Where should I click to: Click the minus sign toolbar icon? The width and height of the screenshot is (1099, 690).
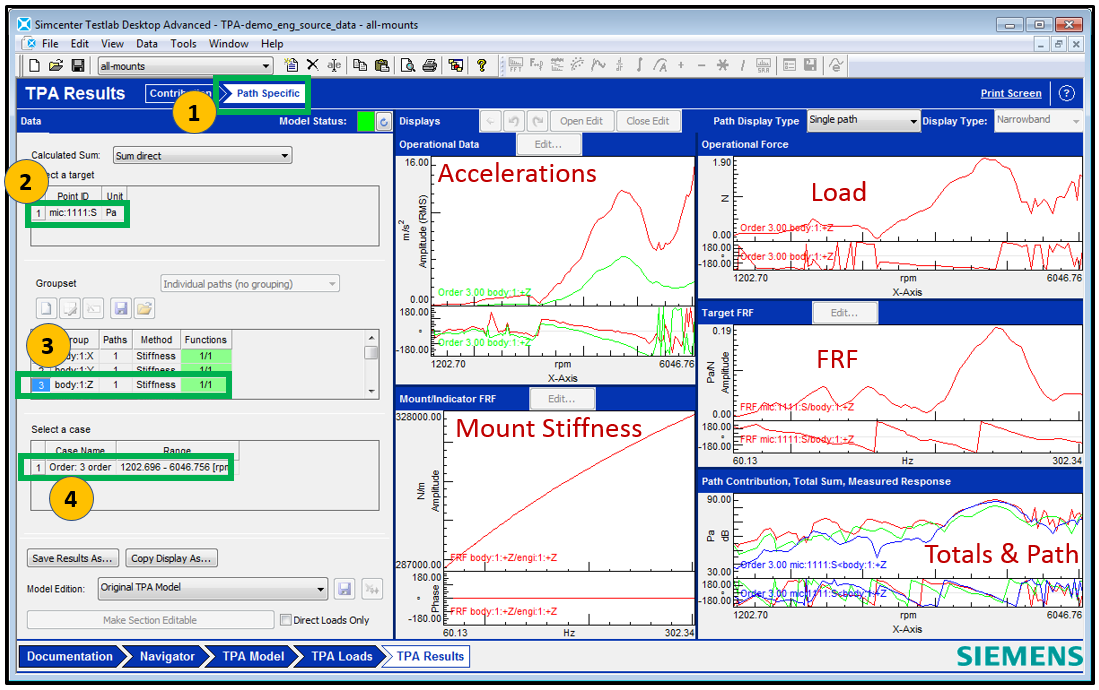[702, 65]
